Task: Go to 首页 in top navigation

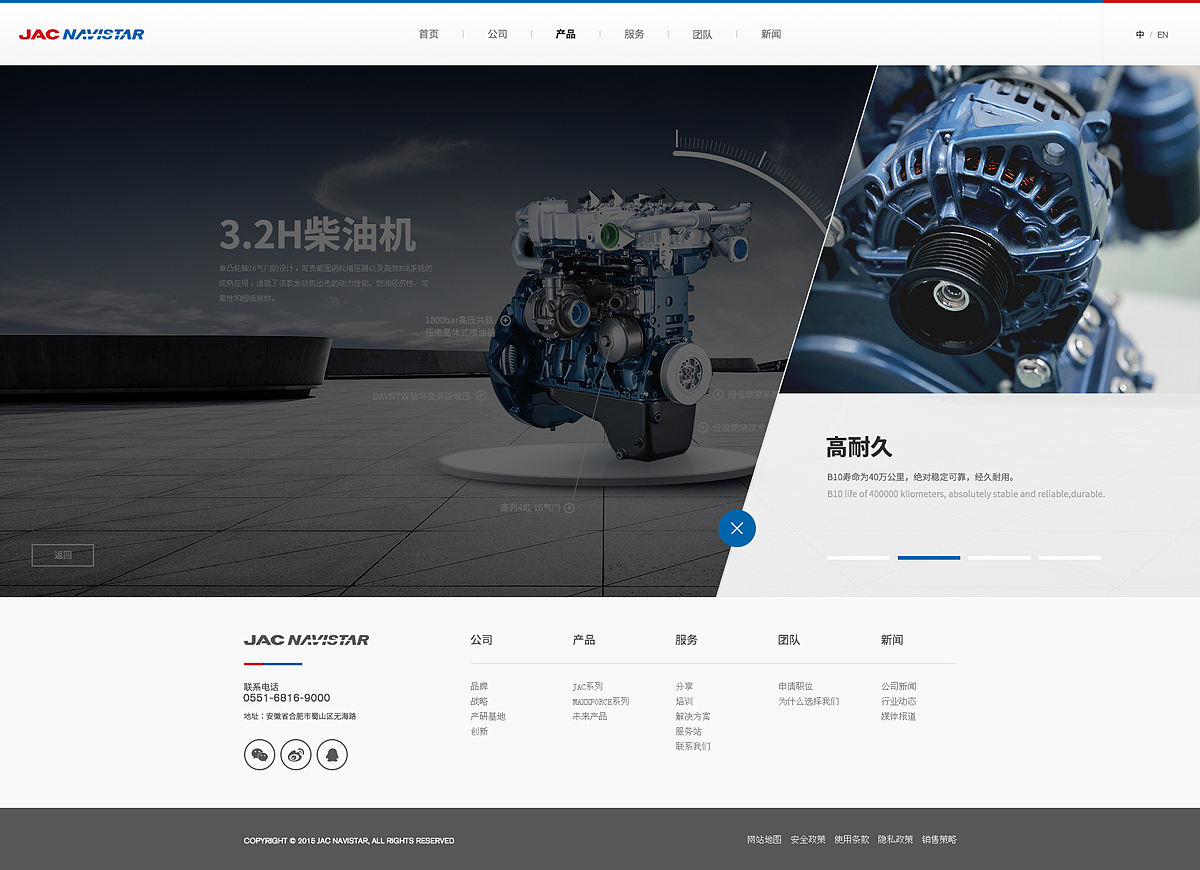Action: [429, 34]
